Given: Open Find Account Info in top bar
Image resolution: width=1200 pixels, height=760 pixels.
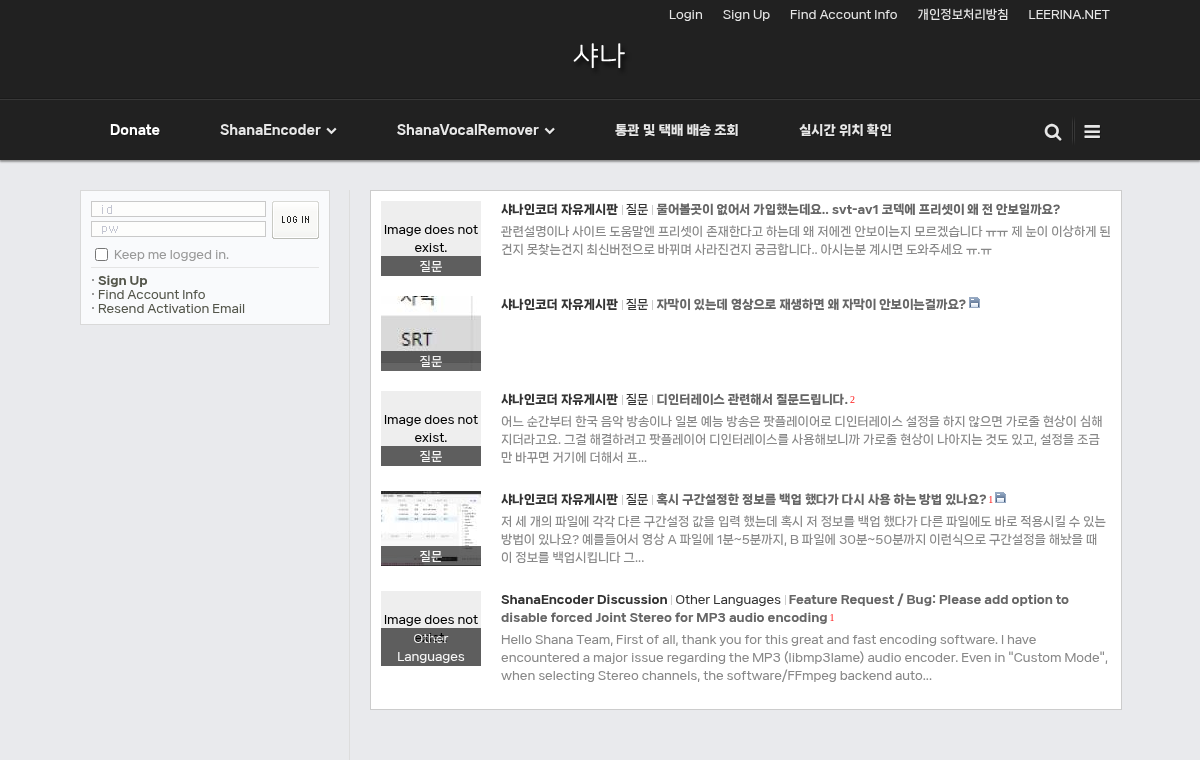Looking at the screenshot, I should pyautogui.click(x=843, y=15).
